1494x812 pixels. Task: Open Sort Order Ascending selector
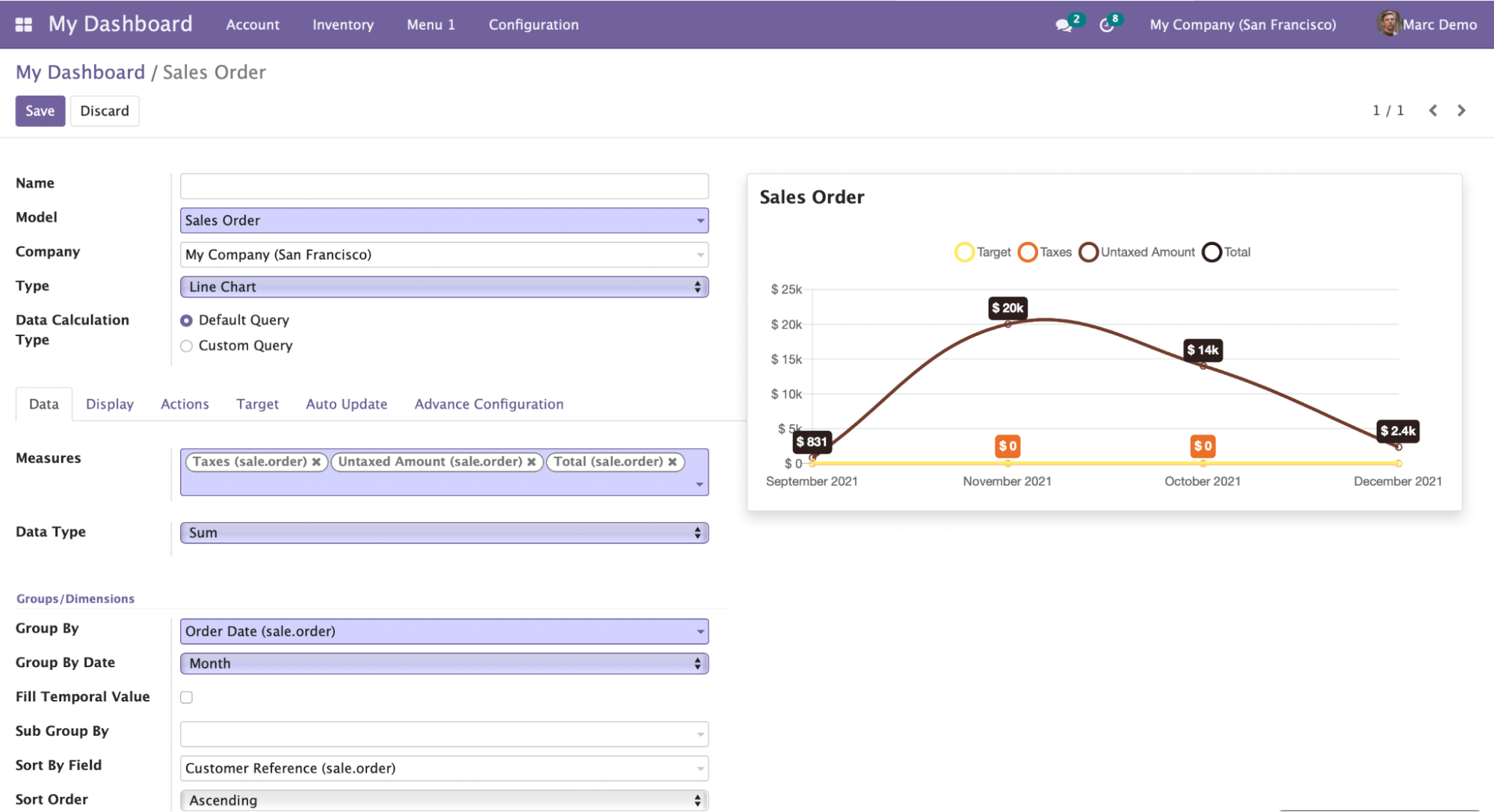click(444, 800)
